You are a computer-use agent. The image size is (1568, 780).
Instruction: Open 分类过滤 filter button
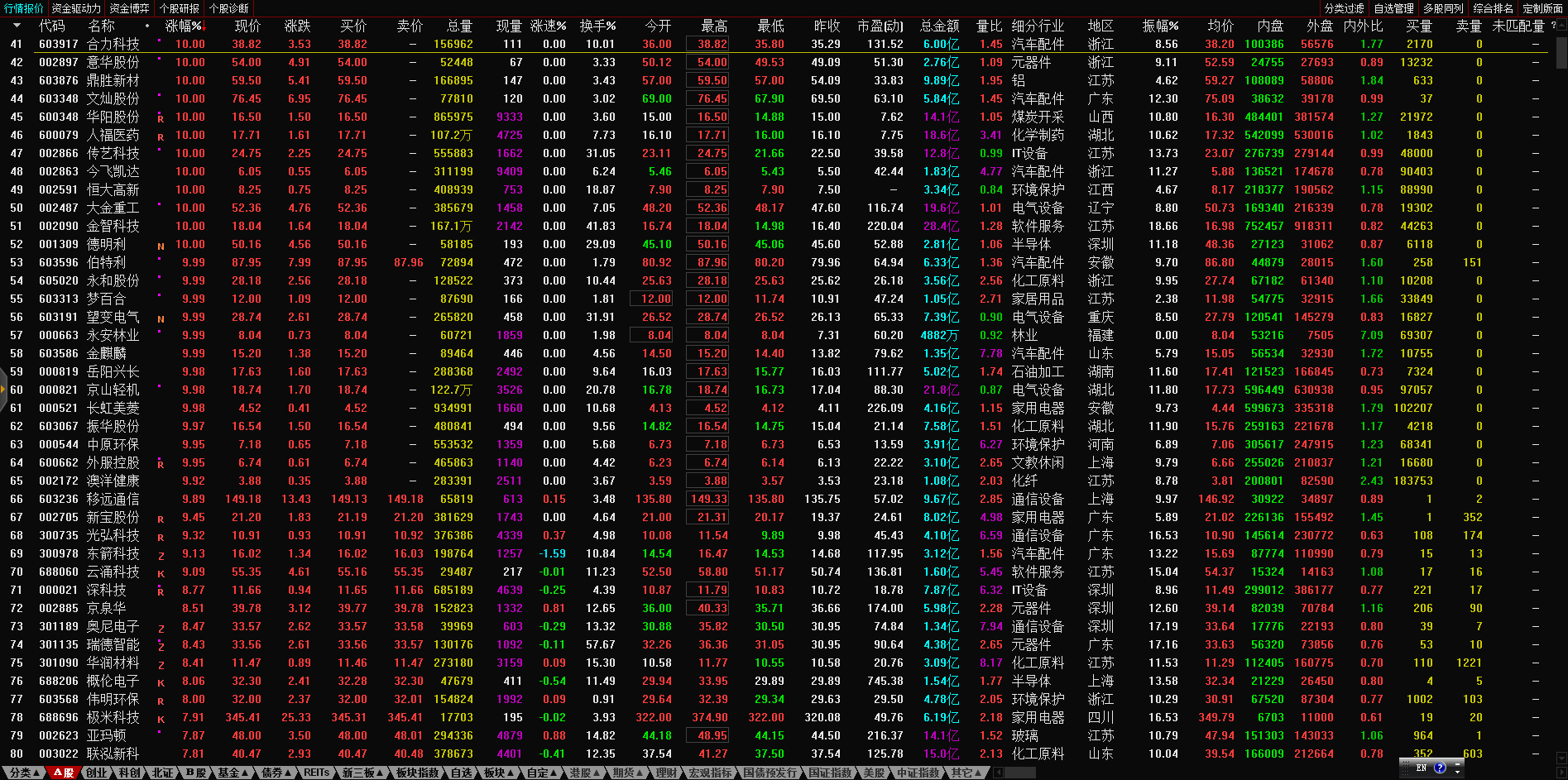[x=1344, y=8]
